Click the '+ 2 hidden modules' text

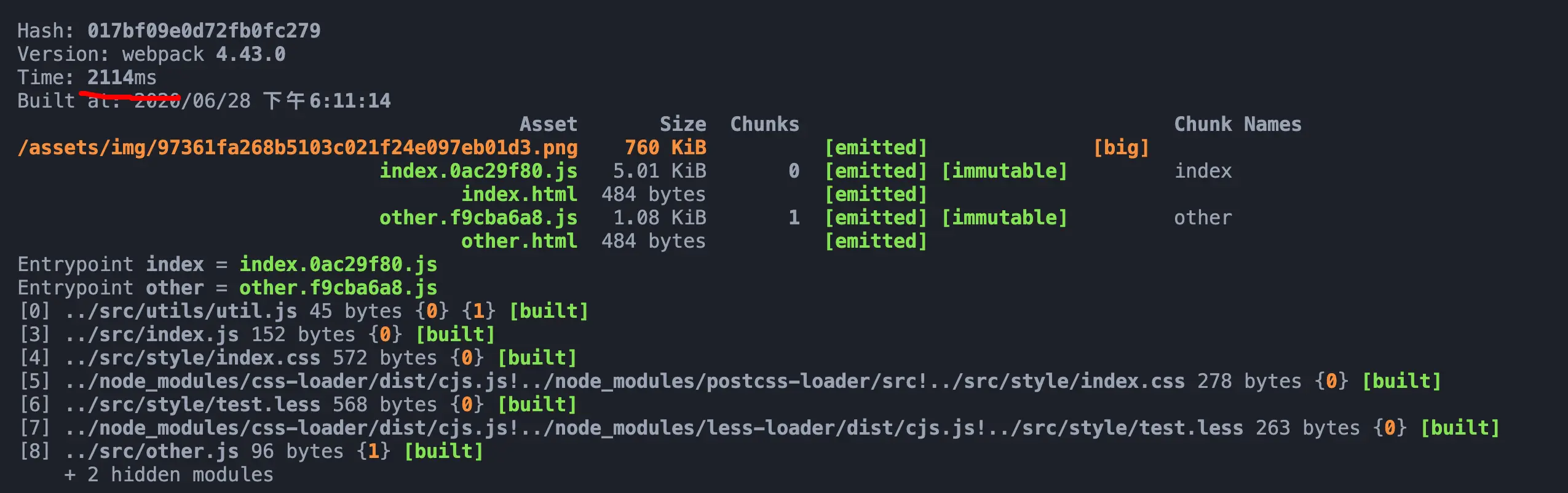168,475
